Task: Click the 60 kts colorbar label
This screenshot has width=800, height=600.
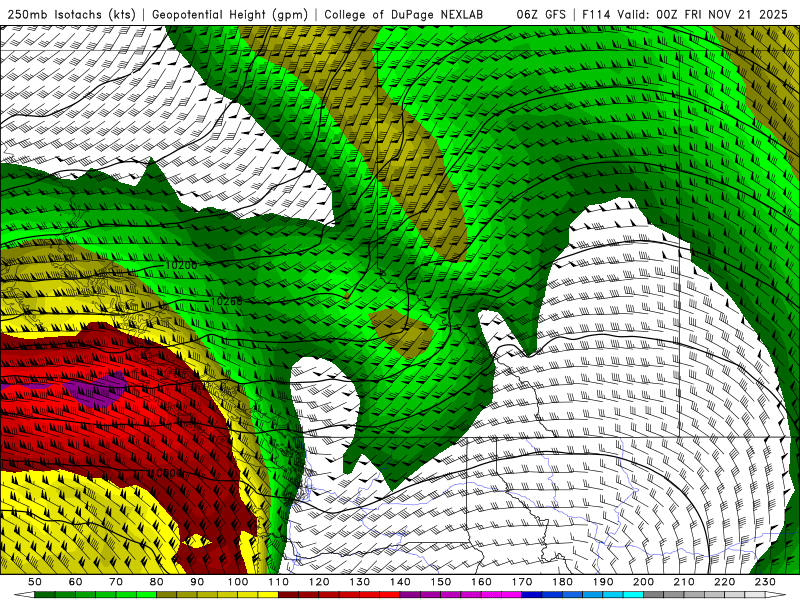Action: point(75,582)
